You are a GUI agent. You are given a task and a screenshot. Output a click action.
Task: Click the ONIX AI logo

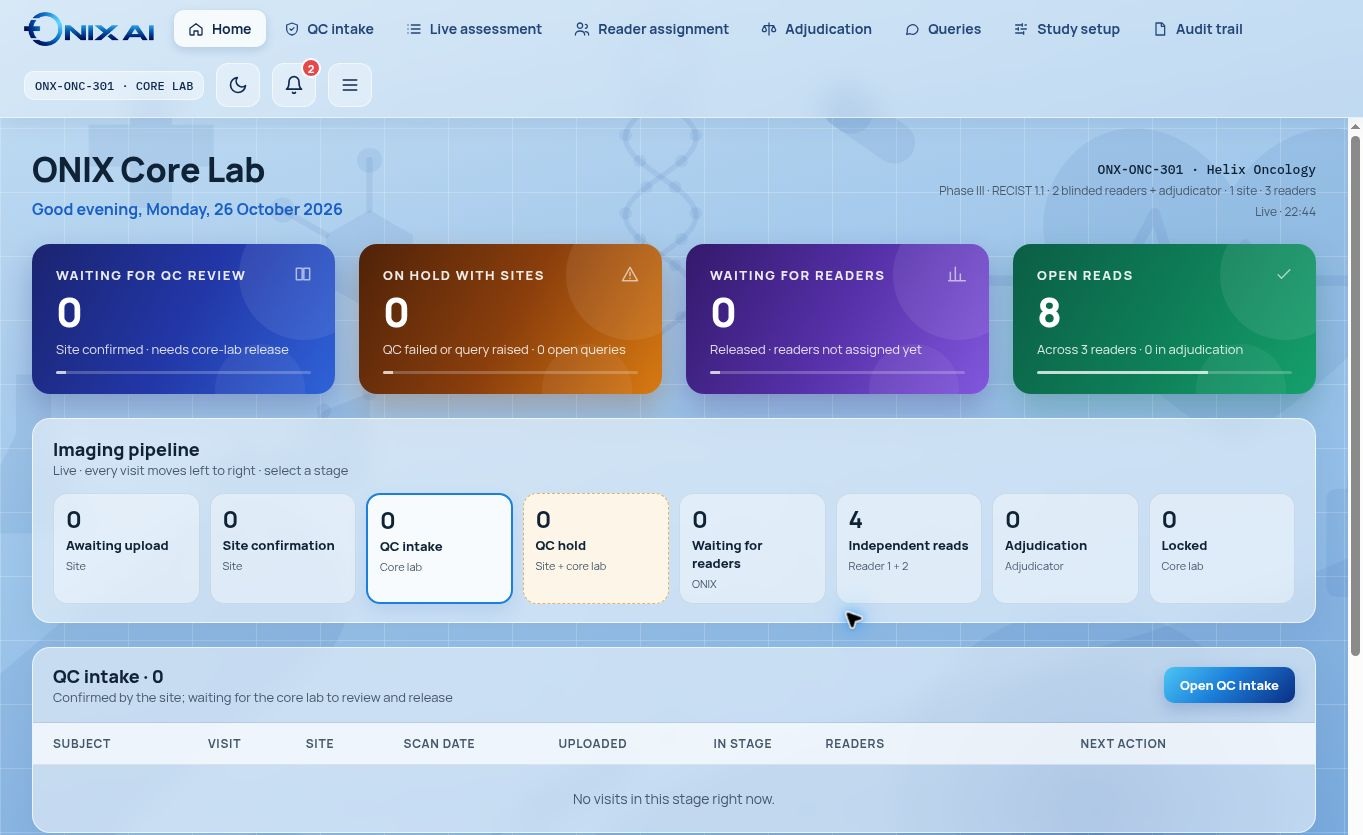(x=89, y=29)
